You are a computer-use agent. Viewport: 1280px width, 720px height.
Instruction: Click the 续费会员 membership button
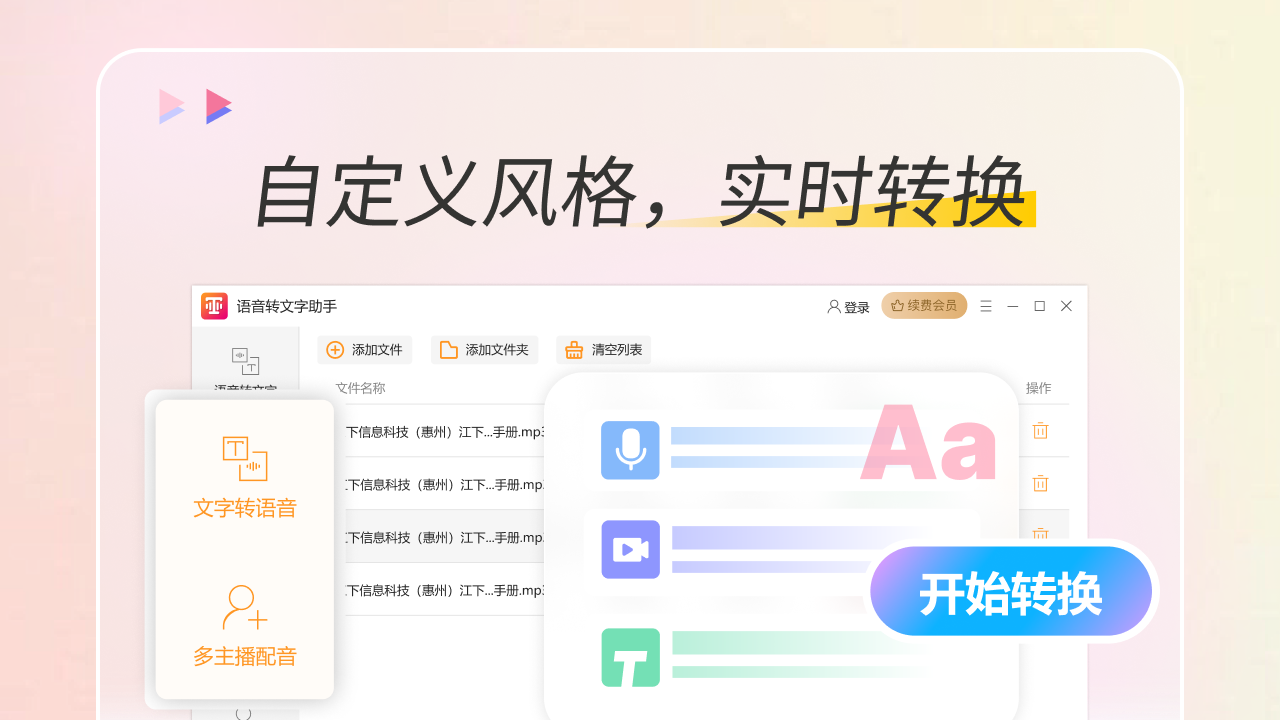click(923, 305)
